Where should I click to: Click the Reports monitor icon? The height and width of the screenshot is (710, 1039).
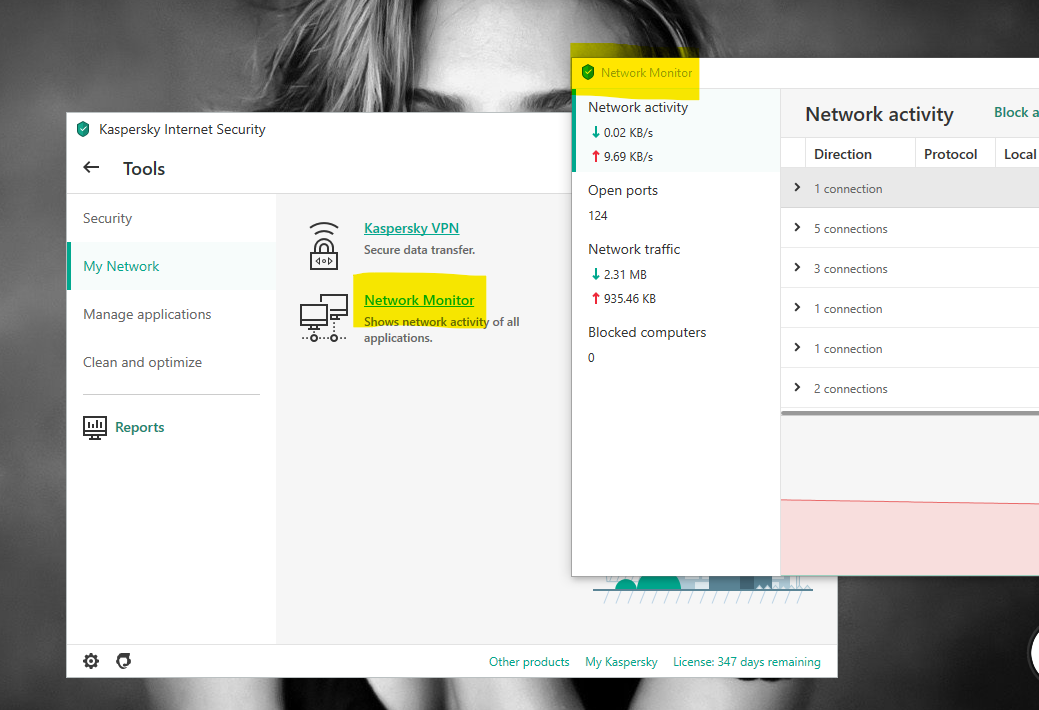tap(95, 428)
